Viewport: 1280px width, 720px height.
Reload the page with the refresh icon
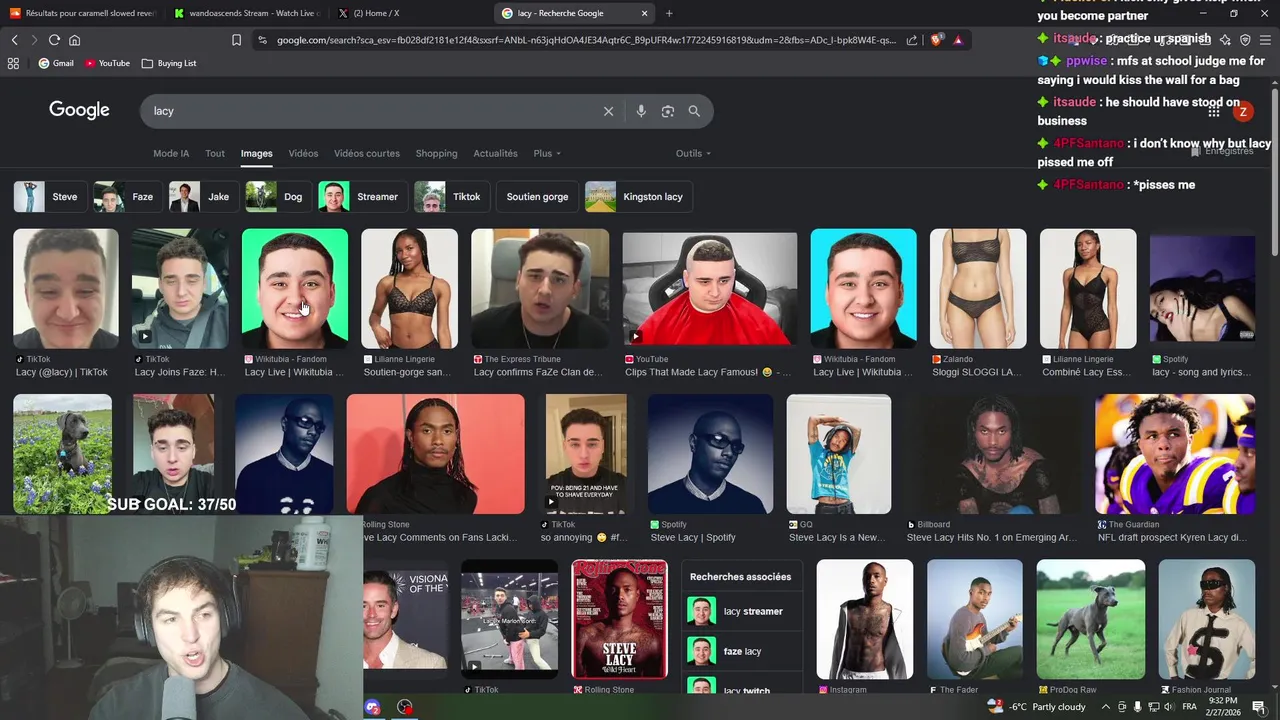point(54,40)
